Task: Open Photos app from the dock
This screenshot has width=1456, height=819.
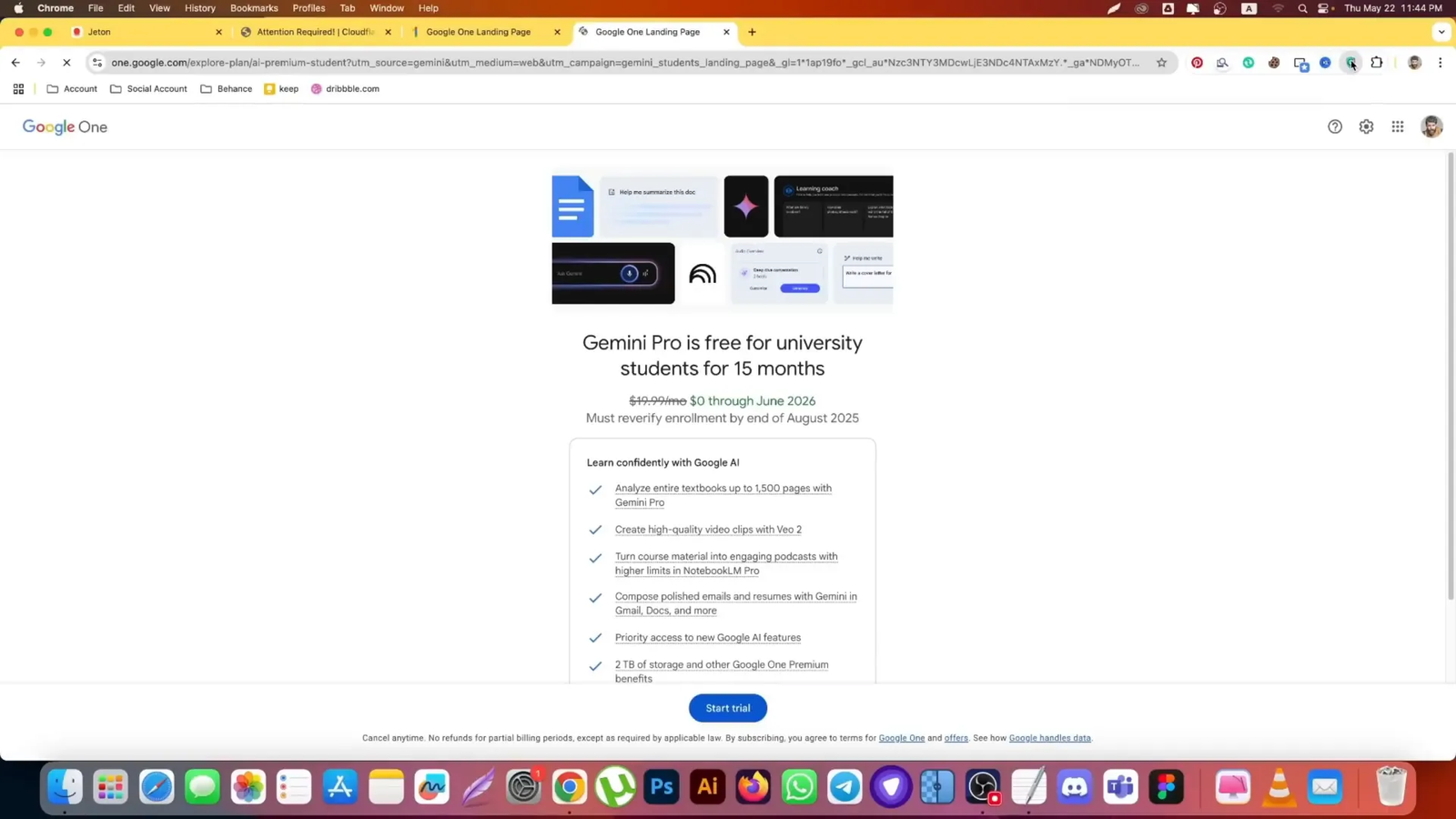Action: click(x=248, y=787)
